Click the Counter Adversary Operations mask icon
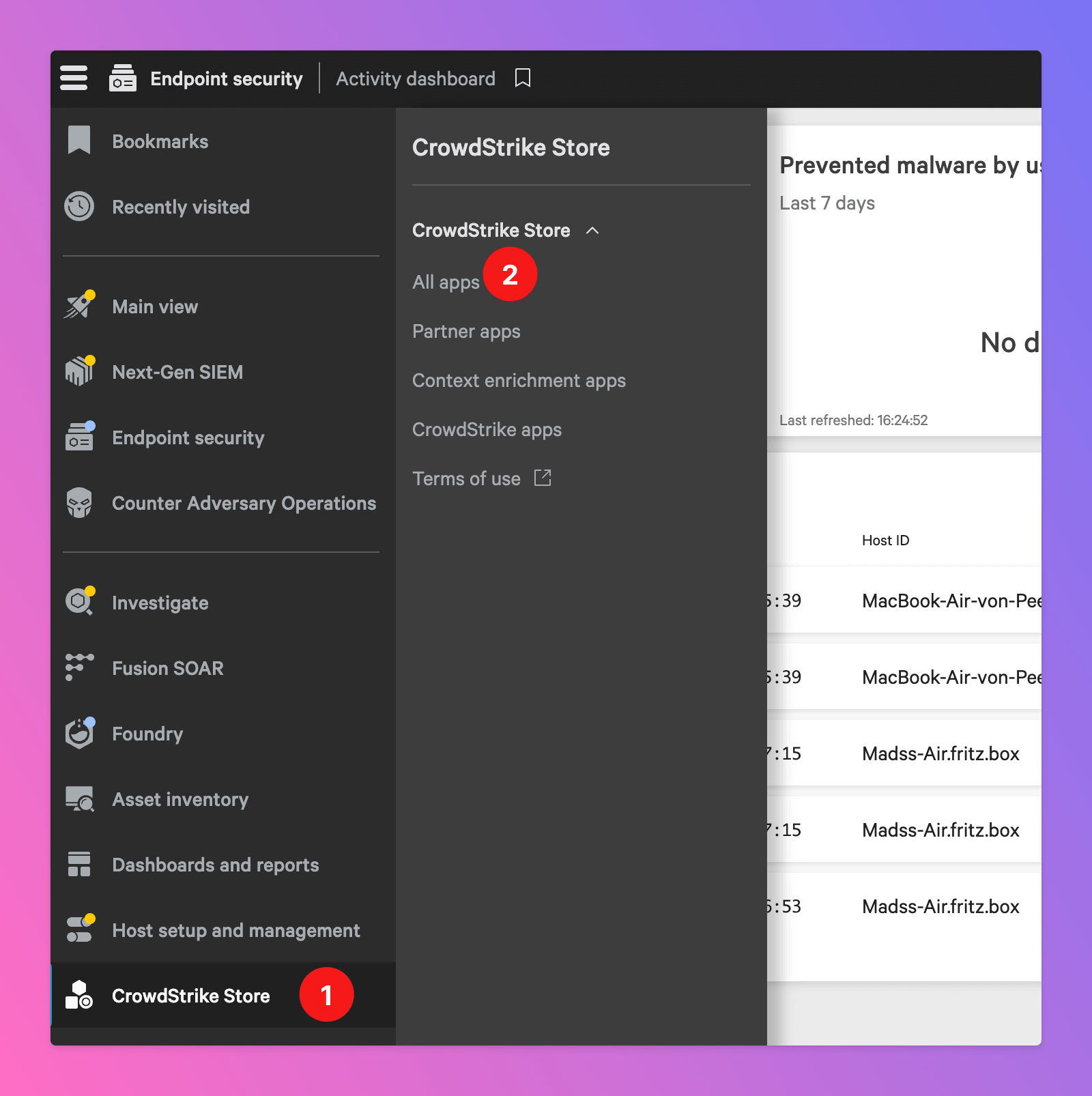Screen dimensions: 1092x1096 click(79, 502)
